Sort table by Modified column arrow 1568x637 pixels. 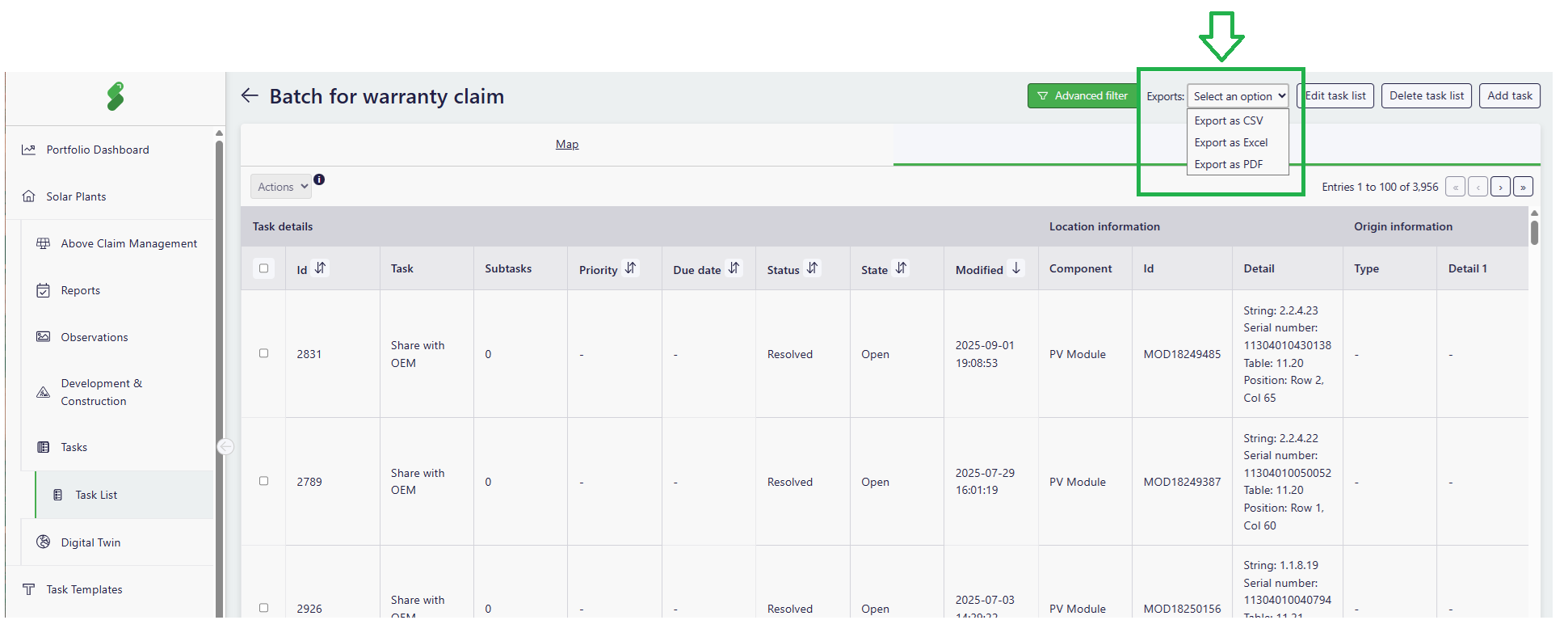click(1016, 268)
